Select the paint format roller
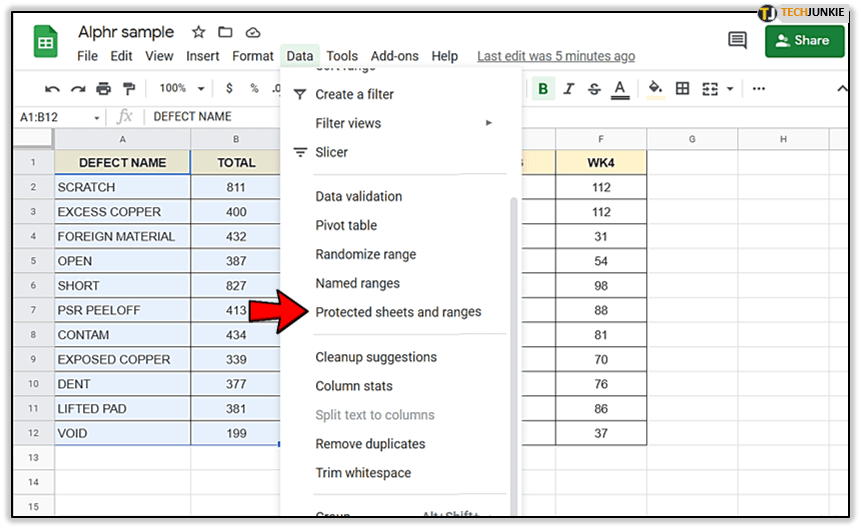The height and width of the screenshot is (529, 861). (127, 89)
